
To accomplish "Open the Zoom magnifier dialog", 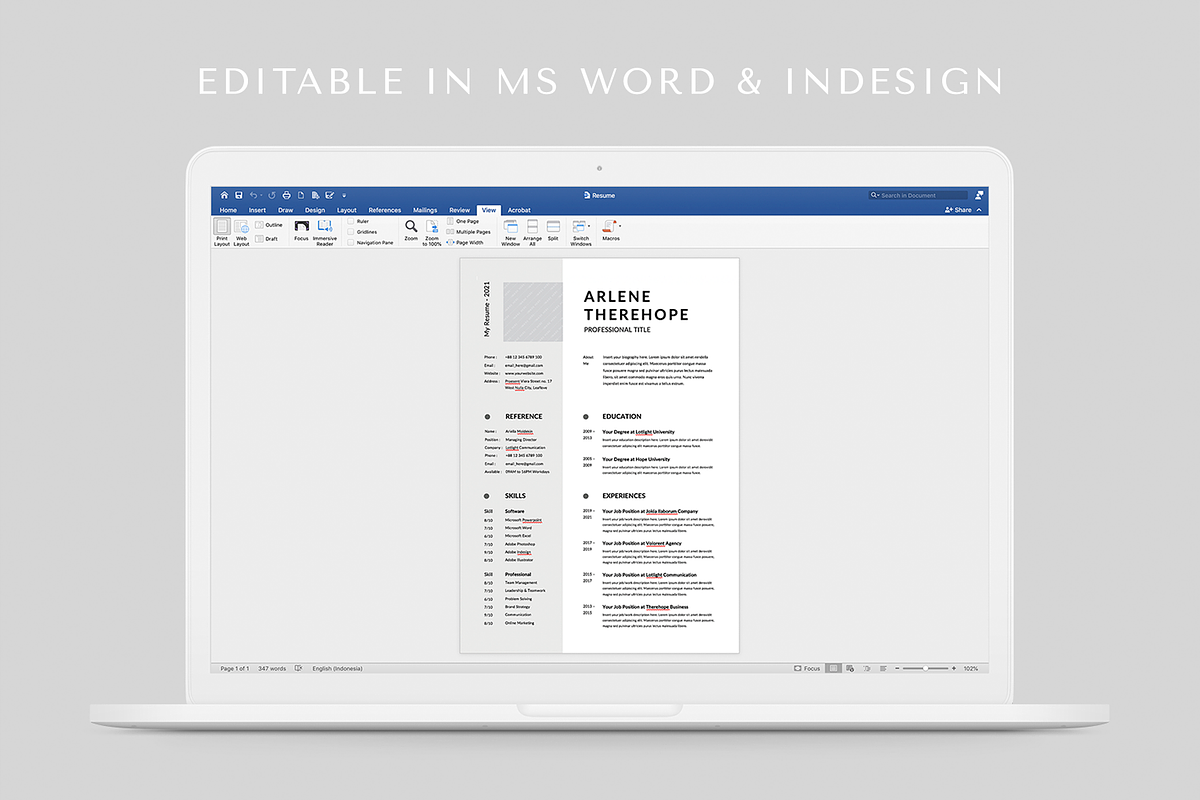I will click(x=411, y=232).
